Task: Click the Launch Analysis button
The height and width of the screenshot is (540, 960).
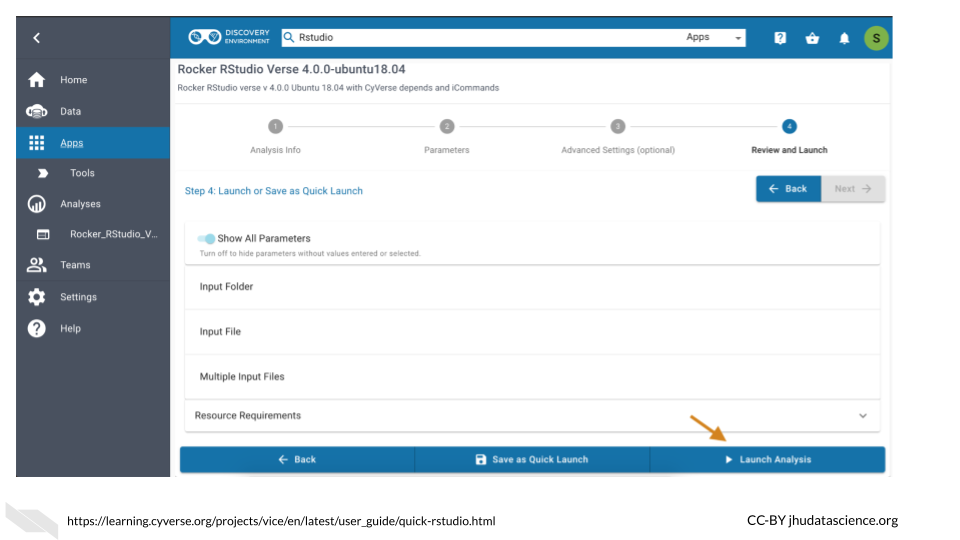Action: point(767,460)
